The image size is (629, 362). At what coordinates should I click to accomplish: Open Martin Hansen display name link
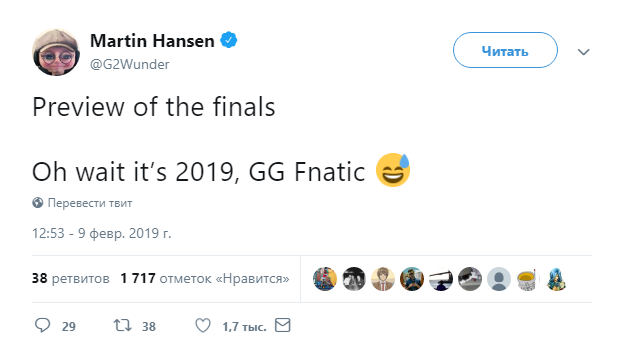point(152,41)
